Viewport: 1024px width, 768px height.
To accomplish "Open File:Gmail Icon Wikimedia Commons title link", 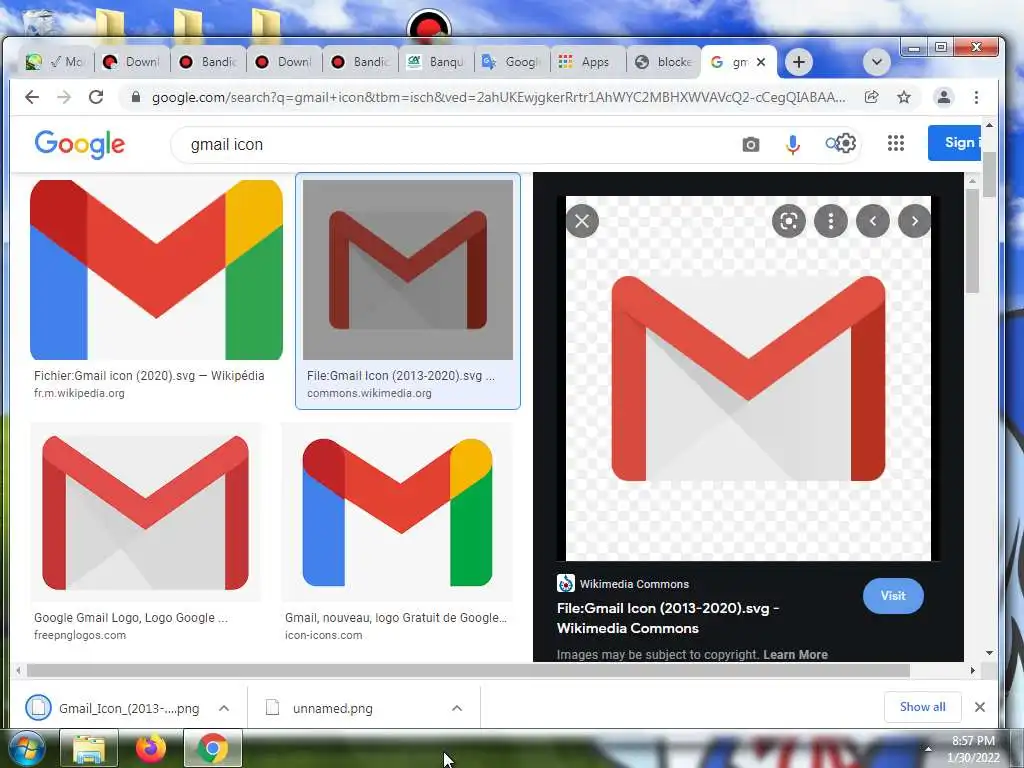I will point(667,618).
